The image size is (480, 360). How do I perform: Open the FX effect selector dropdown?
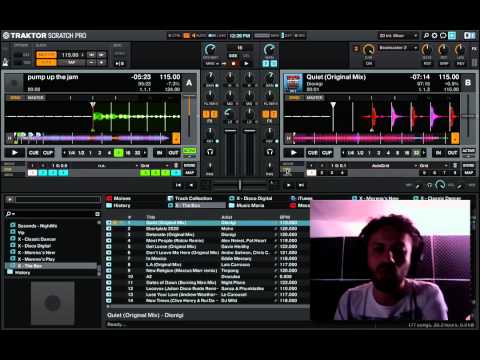(398, 48)
